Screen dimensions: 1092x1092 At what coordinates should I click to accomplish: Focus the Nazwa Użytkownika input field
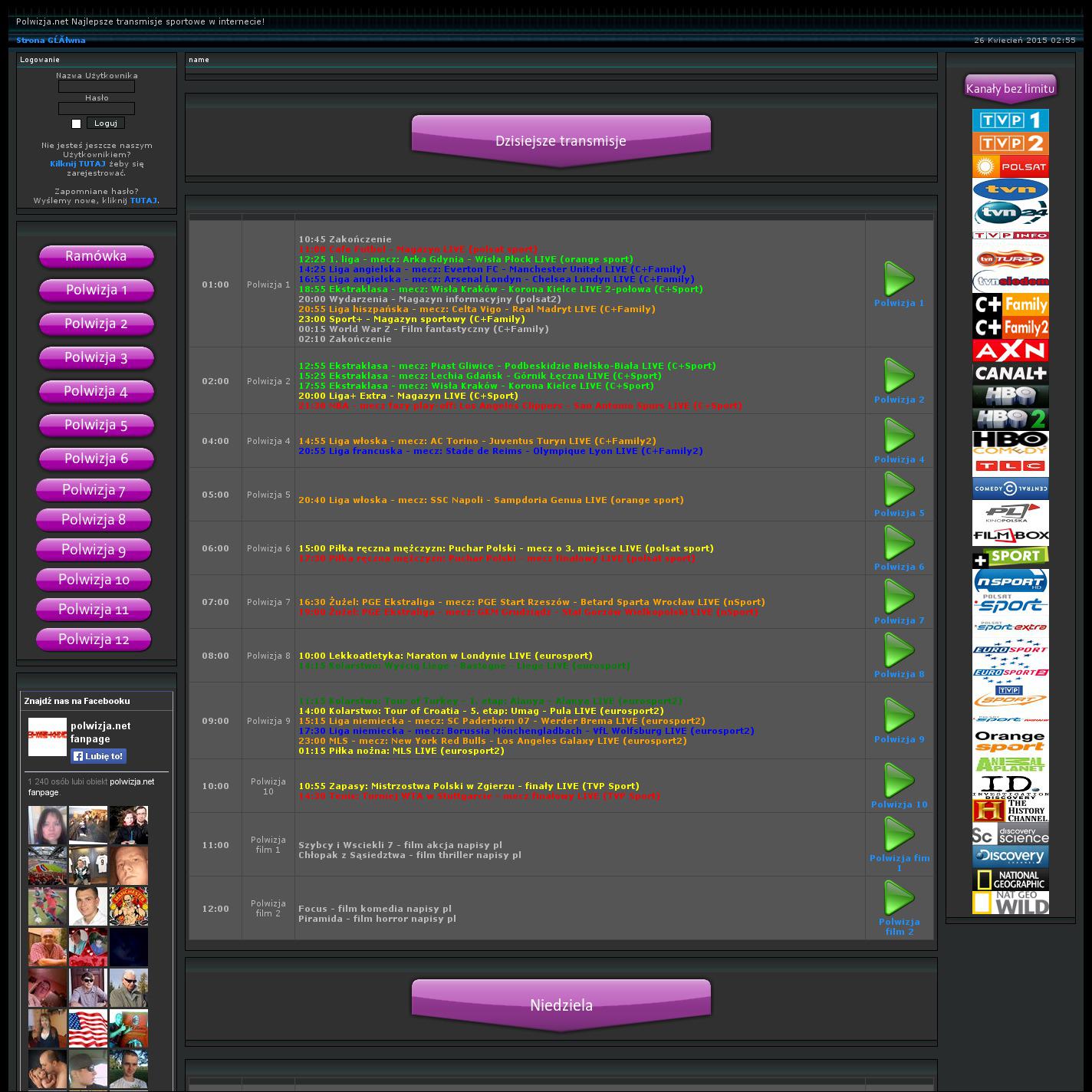97,87
